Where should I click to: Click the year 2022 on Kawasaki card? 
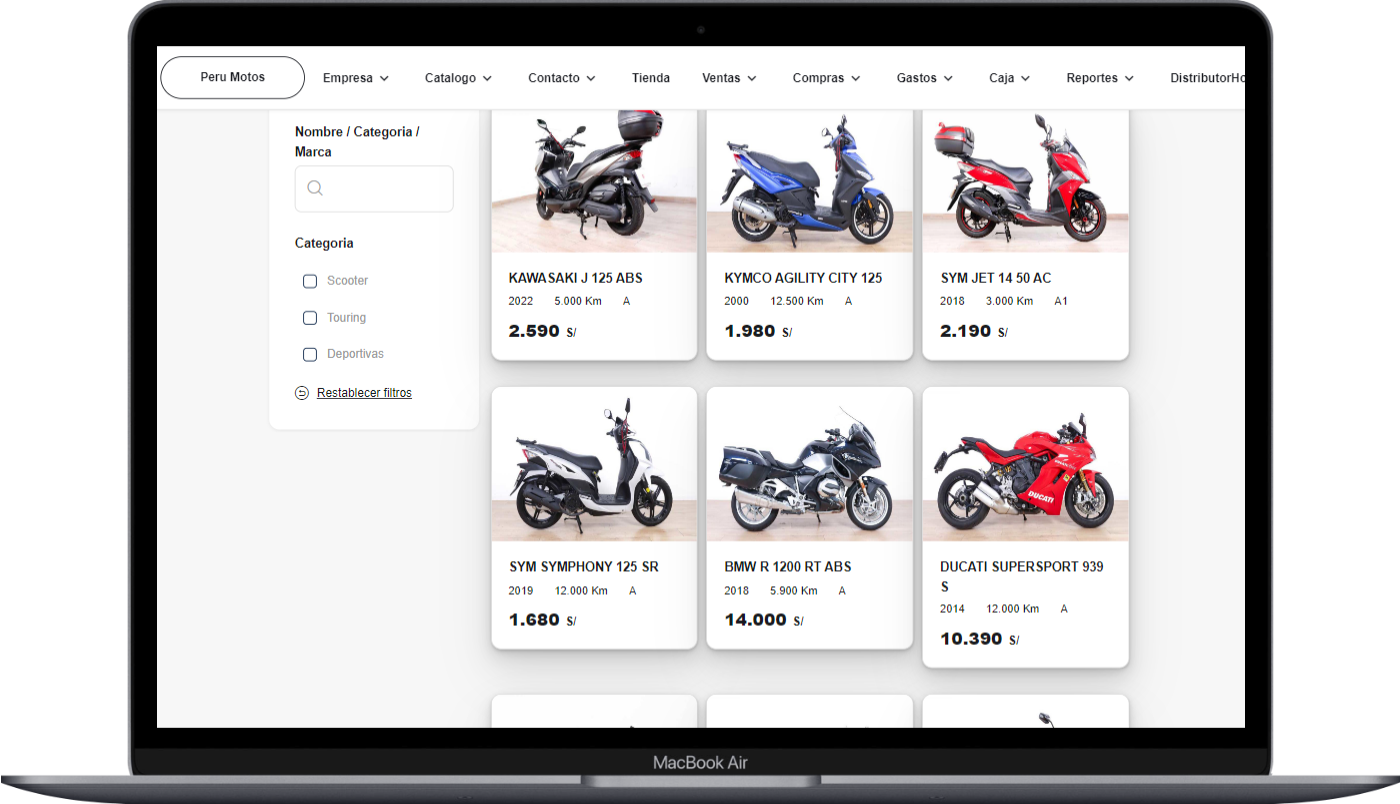pyautogui.click(x=521, y=301)
